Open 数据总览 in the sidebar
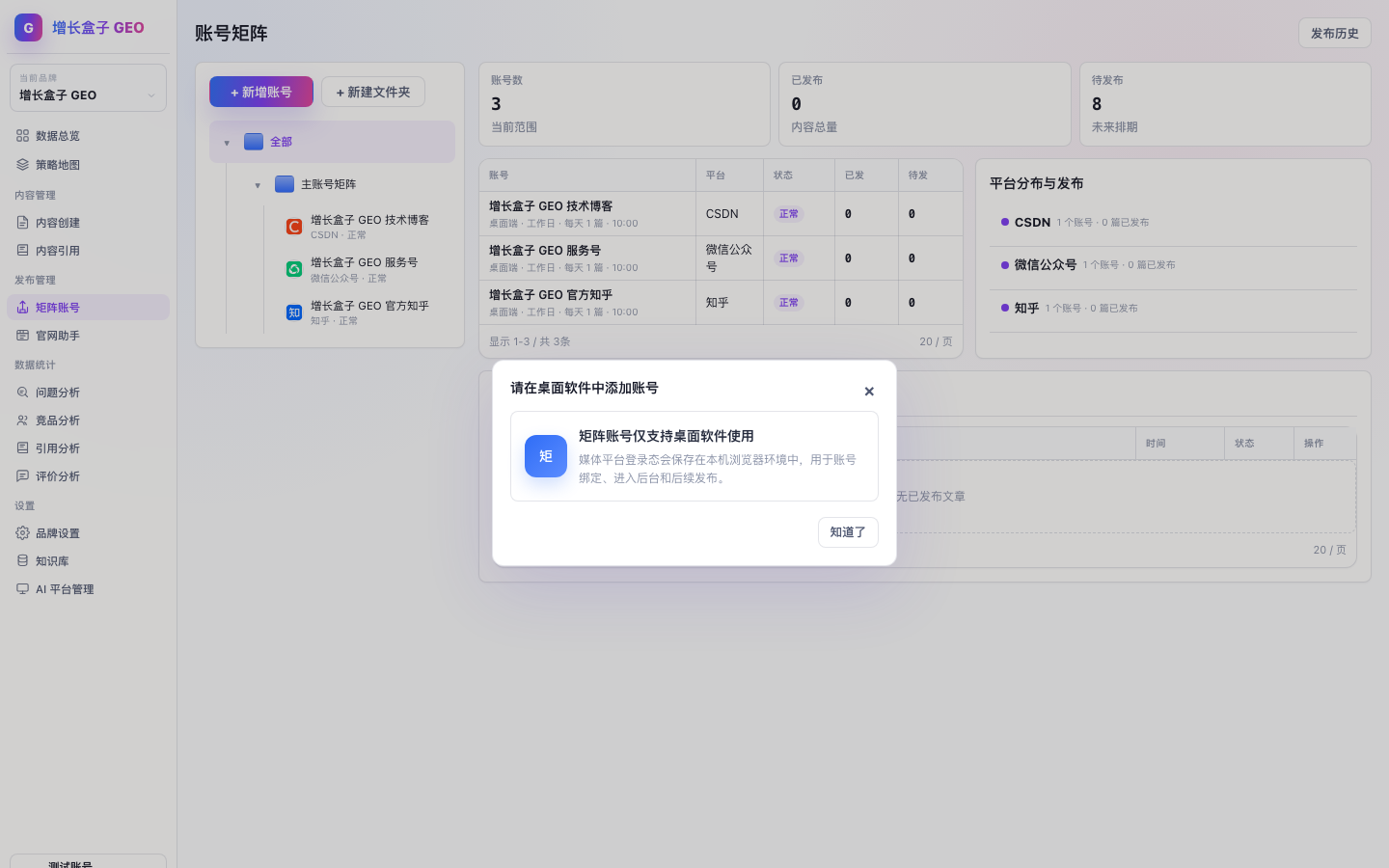Image resolution: width=1389 pixels, height=868 pixels. (x=88, y=136)
